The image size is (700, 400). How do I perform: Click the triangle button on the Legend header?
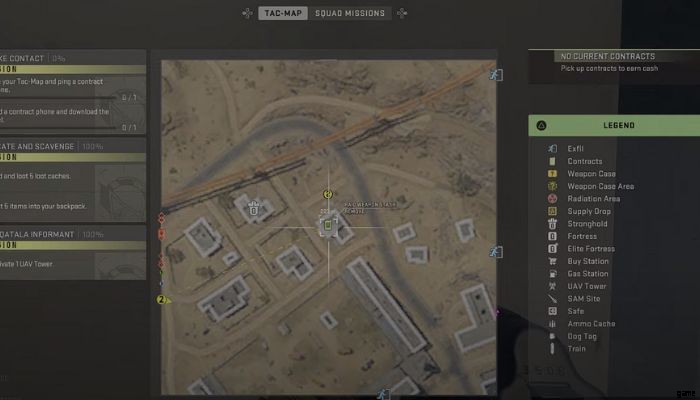click(541, 125)
